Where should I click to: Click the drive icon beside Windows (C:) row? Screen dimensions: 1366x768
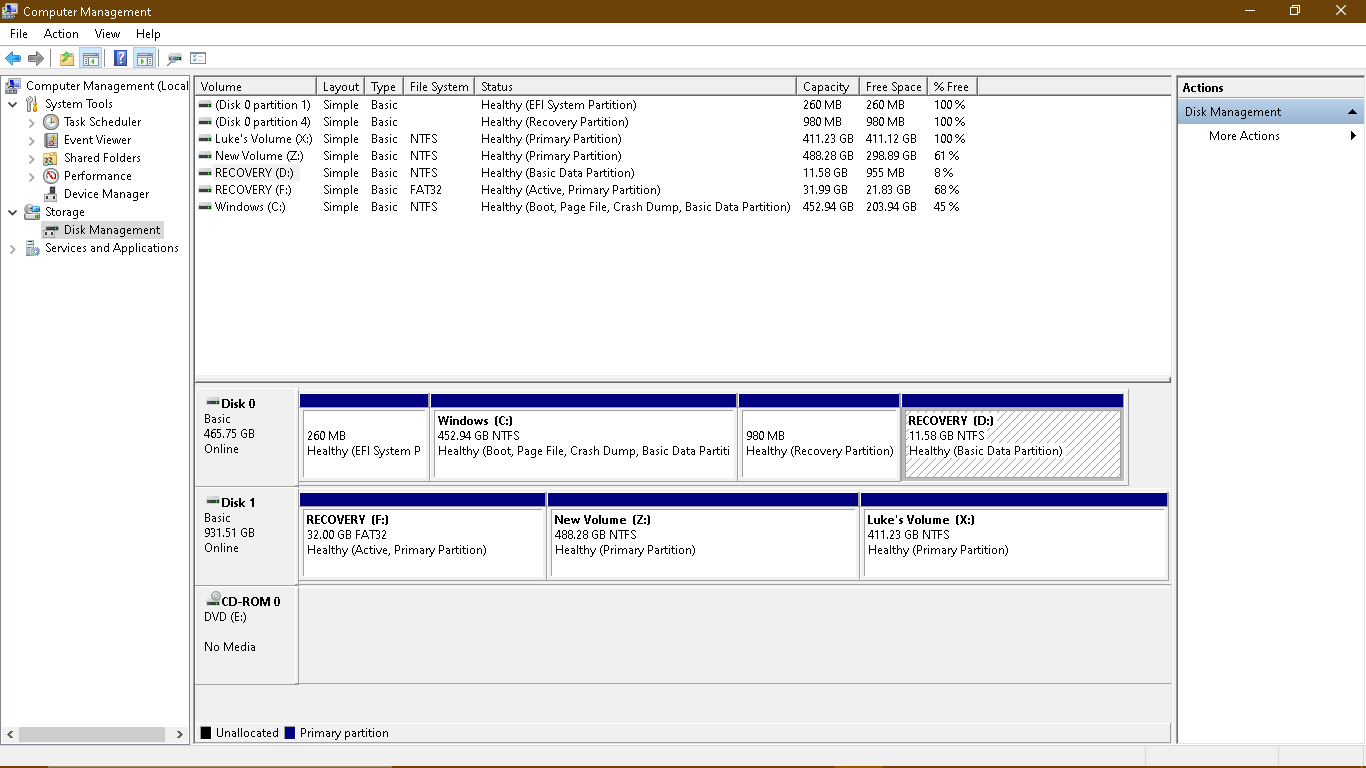pos(205,207)
